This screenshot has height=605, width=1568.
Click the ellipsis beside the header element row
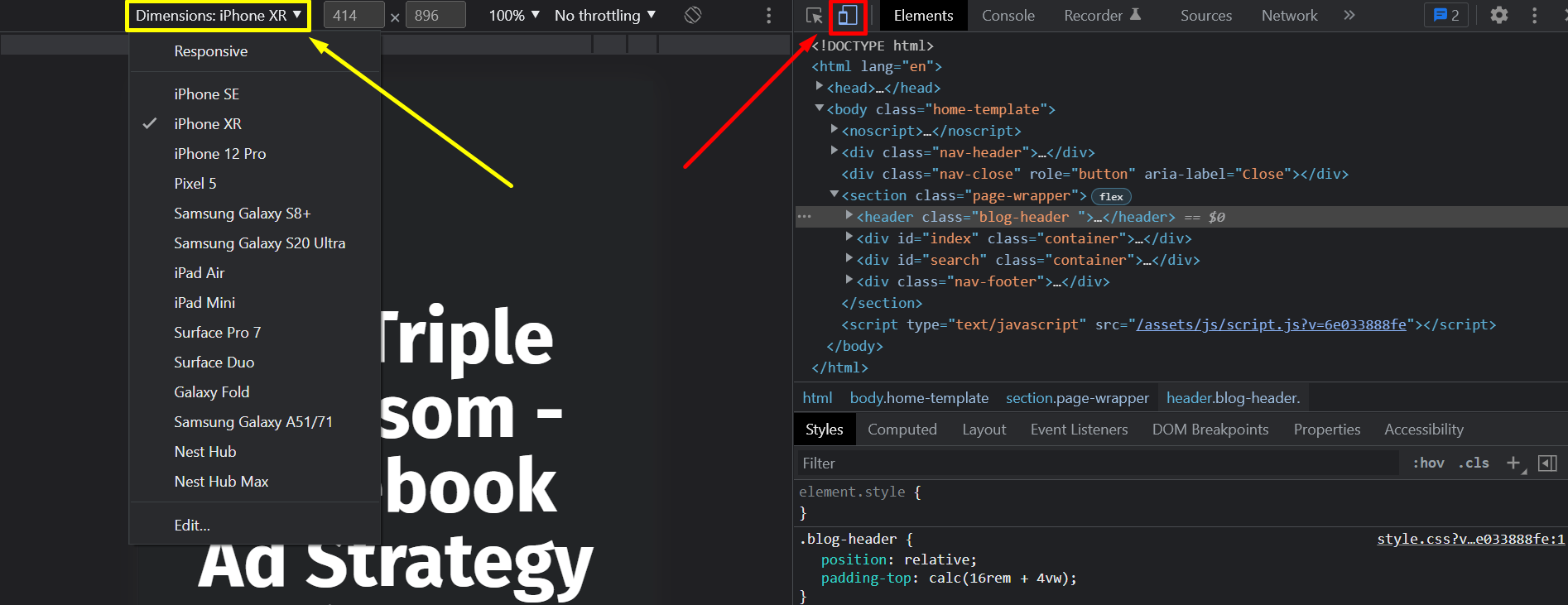805,217
